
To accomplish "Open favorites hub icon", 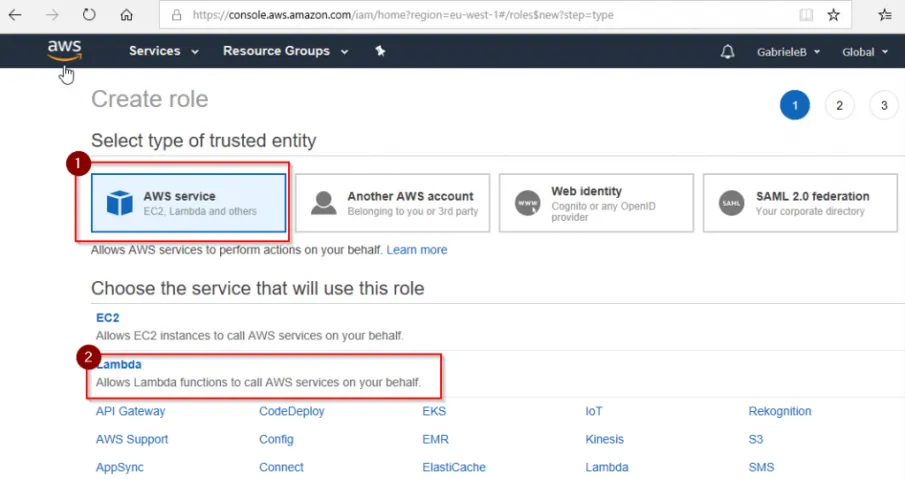I will tap(885, 15).
